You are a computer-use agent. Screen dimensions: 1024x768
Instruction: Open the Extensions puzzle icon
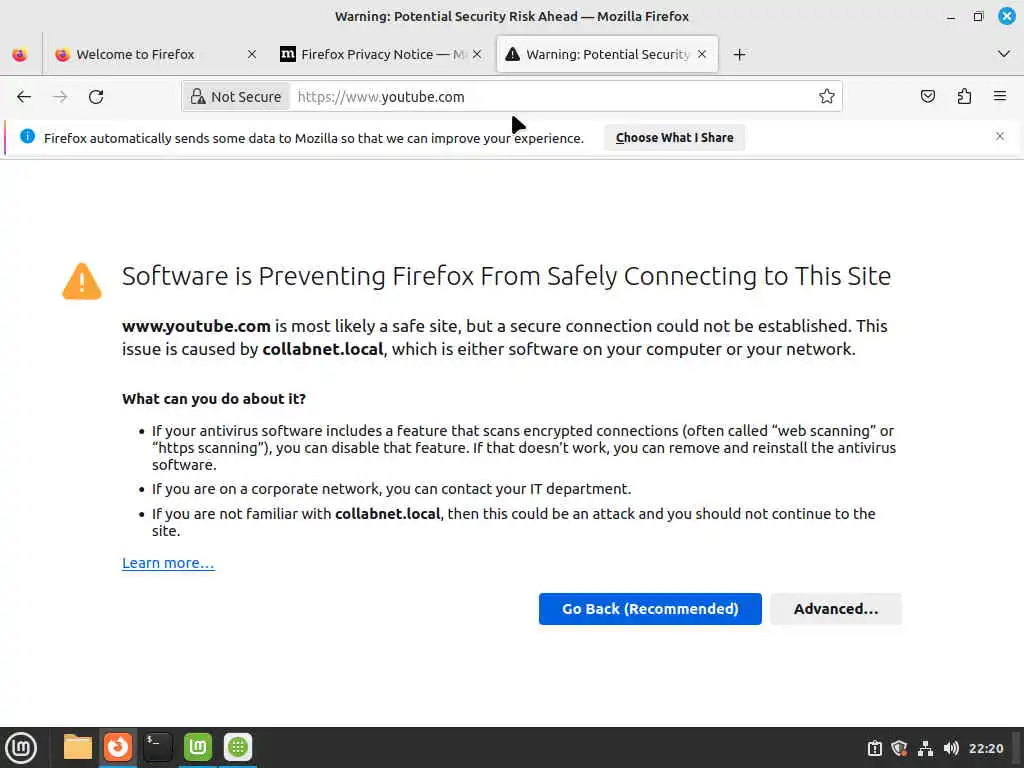click(x=964, y=97)
